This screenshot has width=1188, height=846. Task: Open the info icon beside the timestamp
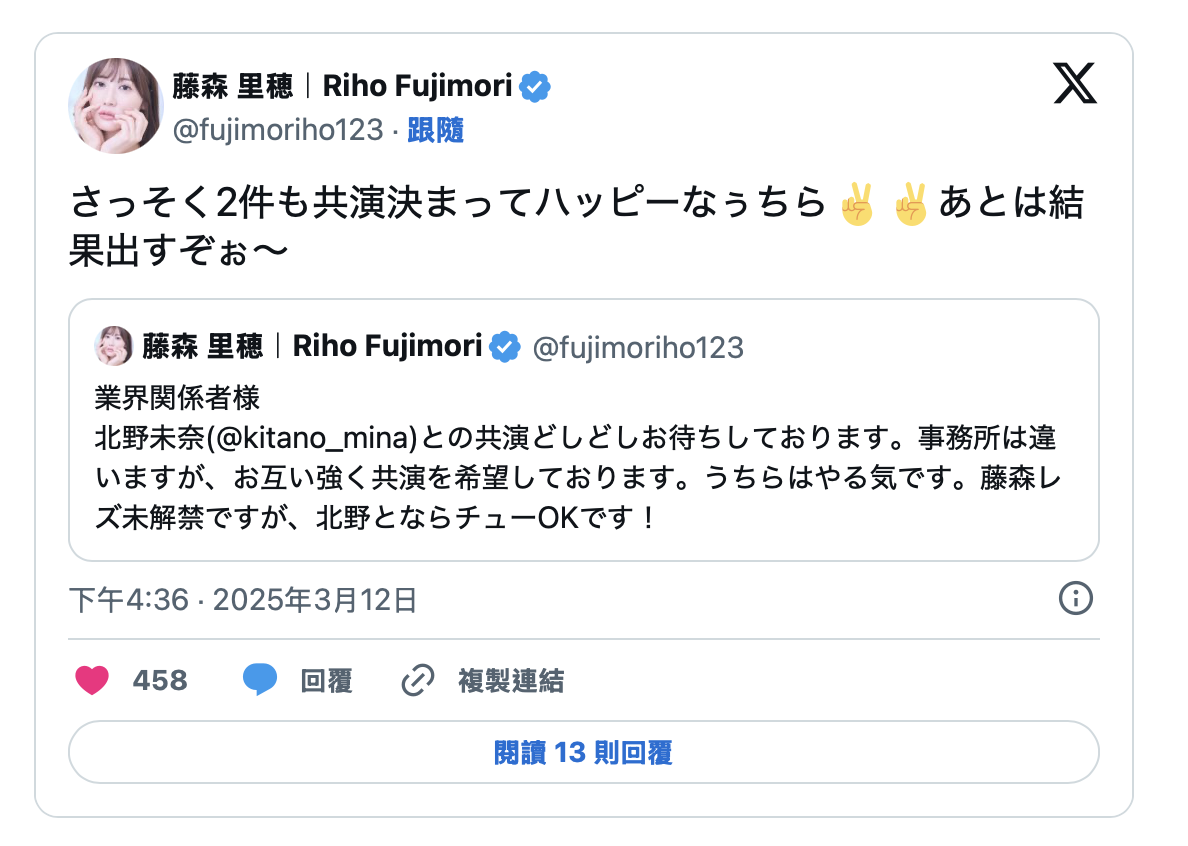tap(1075, 599)
